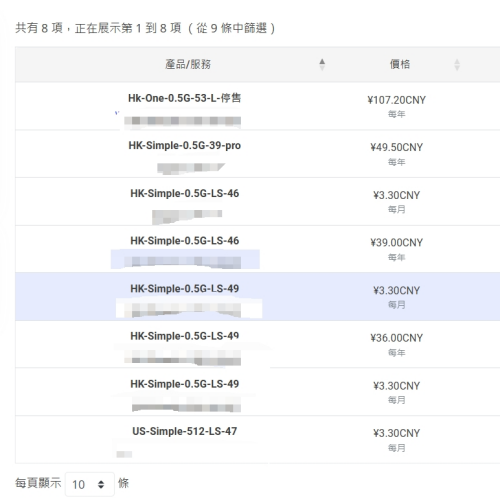Open the US-Simple-512-LS-47 service

[184, 431]
